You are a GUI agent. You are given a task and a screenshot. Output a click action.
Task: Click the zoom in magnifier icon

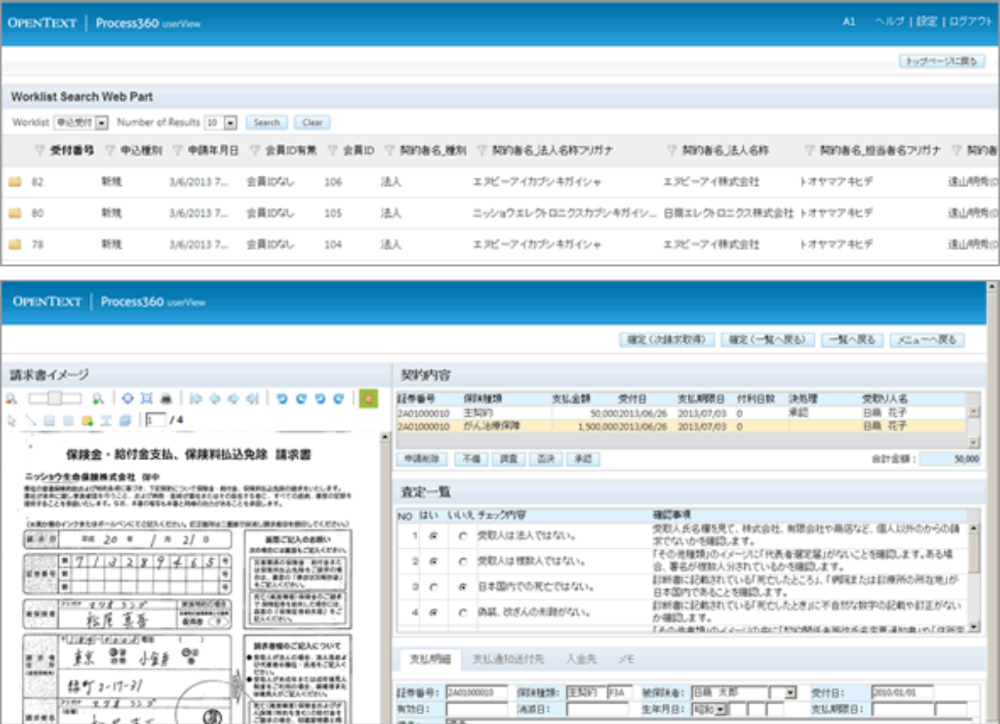pos(98,399)
